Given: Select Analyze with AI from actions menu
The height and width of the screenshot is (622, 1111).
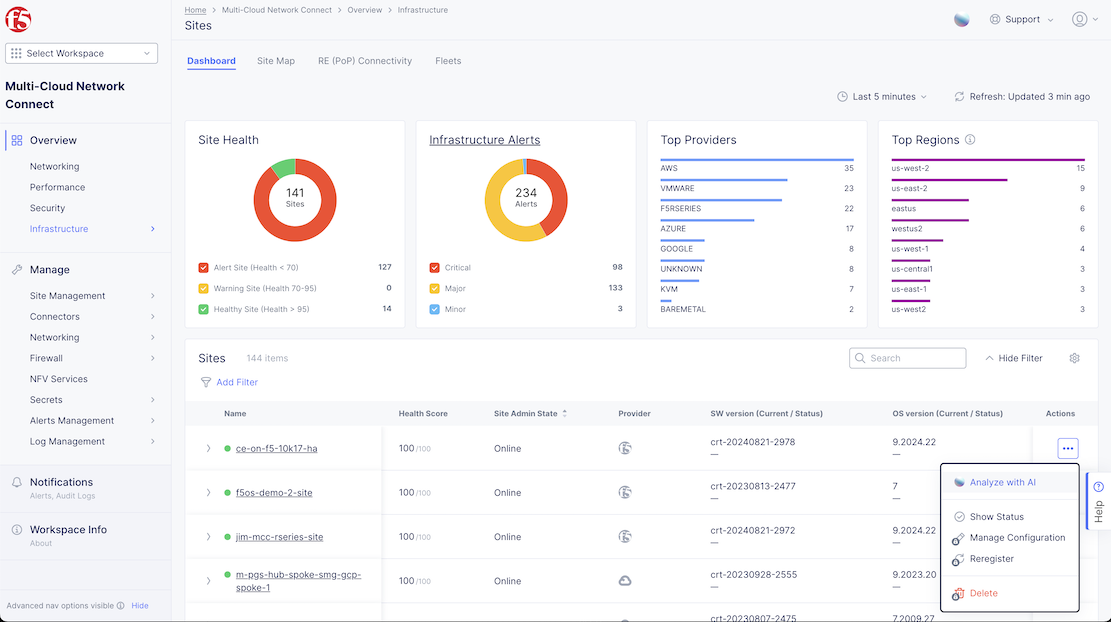Looking at the screenshot, I should (1002, 482).
